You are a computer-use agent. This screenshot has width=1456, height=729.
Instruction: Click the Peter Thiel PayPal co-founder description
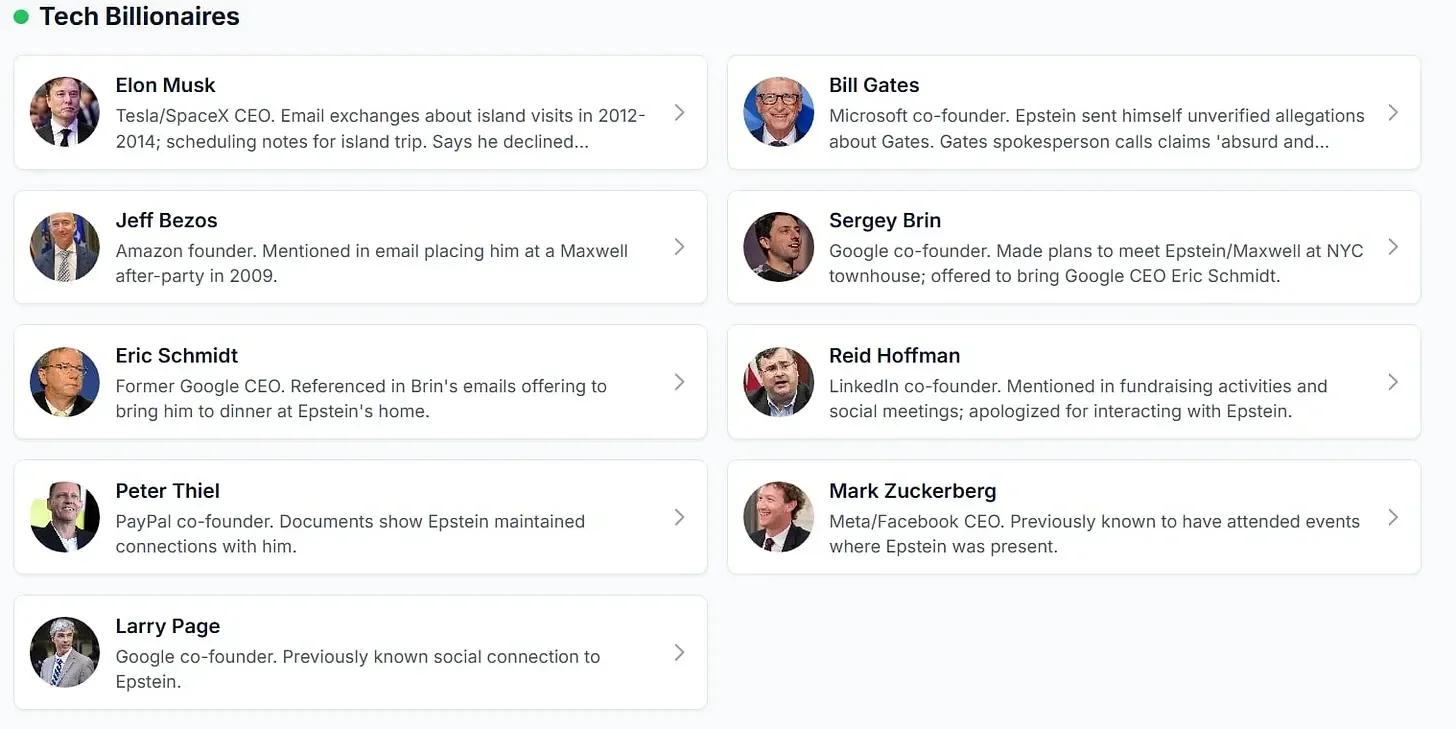(x=350, y=534)
